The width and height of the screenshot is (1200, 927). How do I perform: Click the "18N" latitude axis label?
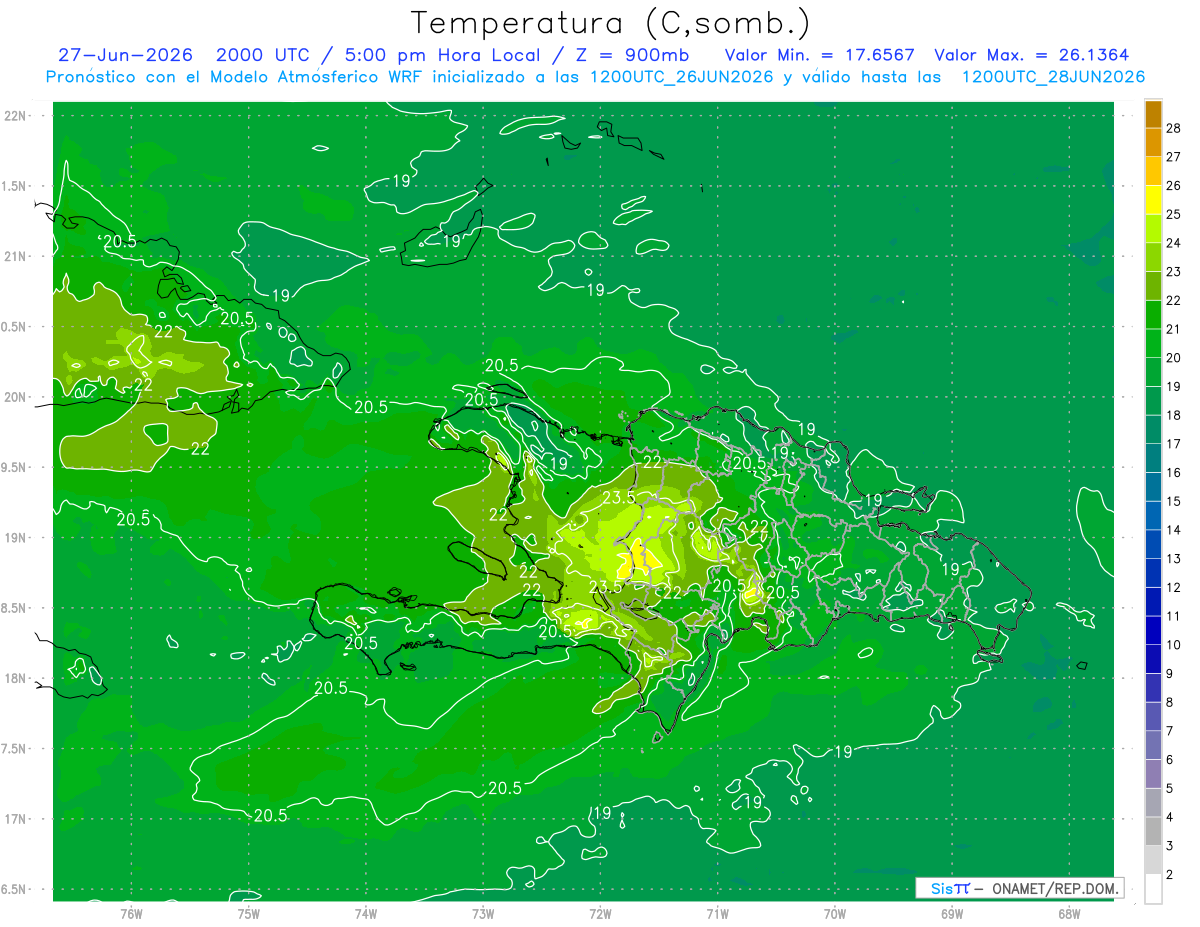click(x=17, y=678)
